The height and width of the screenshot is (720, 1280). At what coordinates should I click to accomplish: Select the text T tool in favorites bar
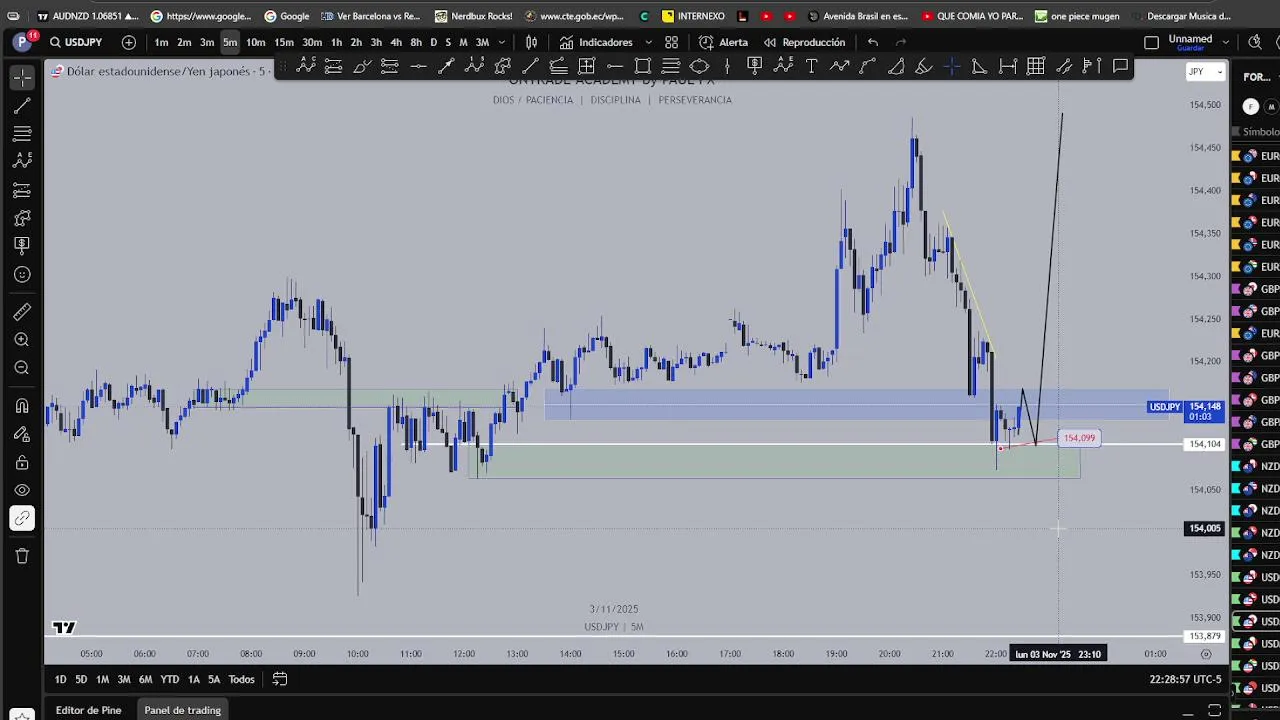click(811, 66)
